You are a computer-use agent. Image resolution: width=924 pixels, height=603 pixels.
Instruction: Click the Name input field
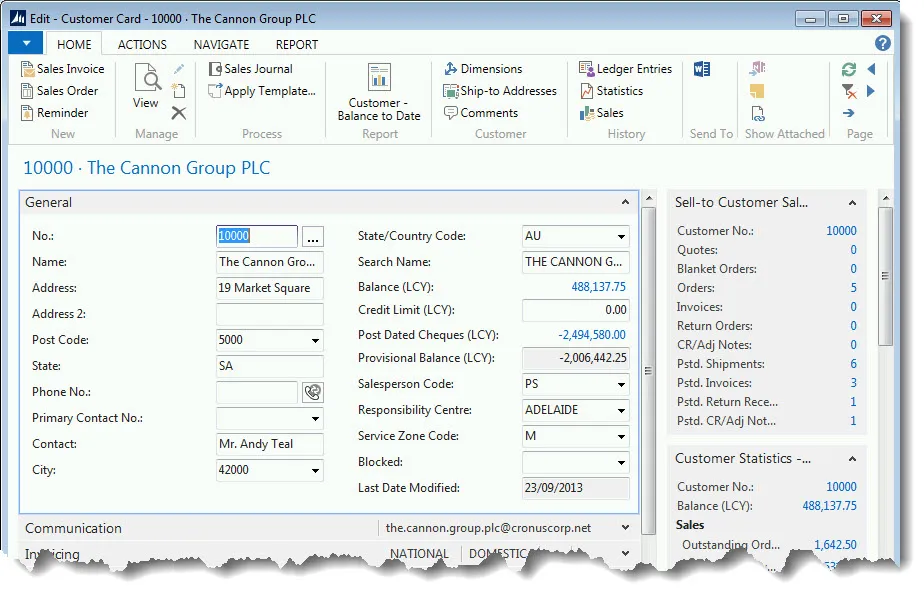click(x=269, y=262)
